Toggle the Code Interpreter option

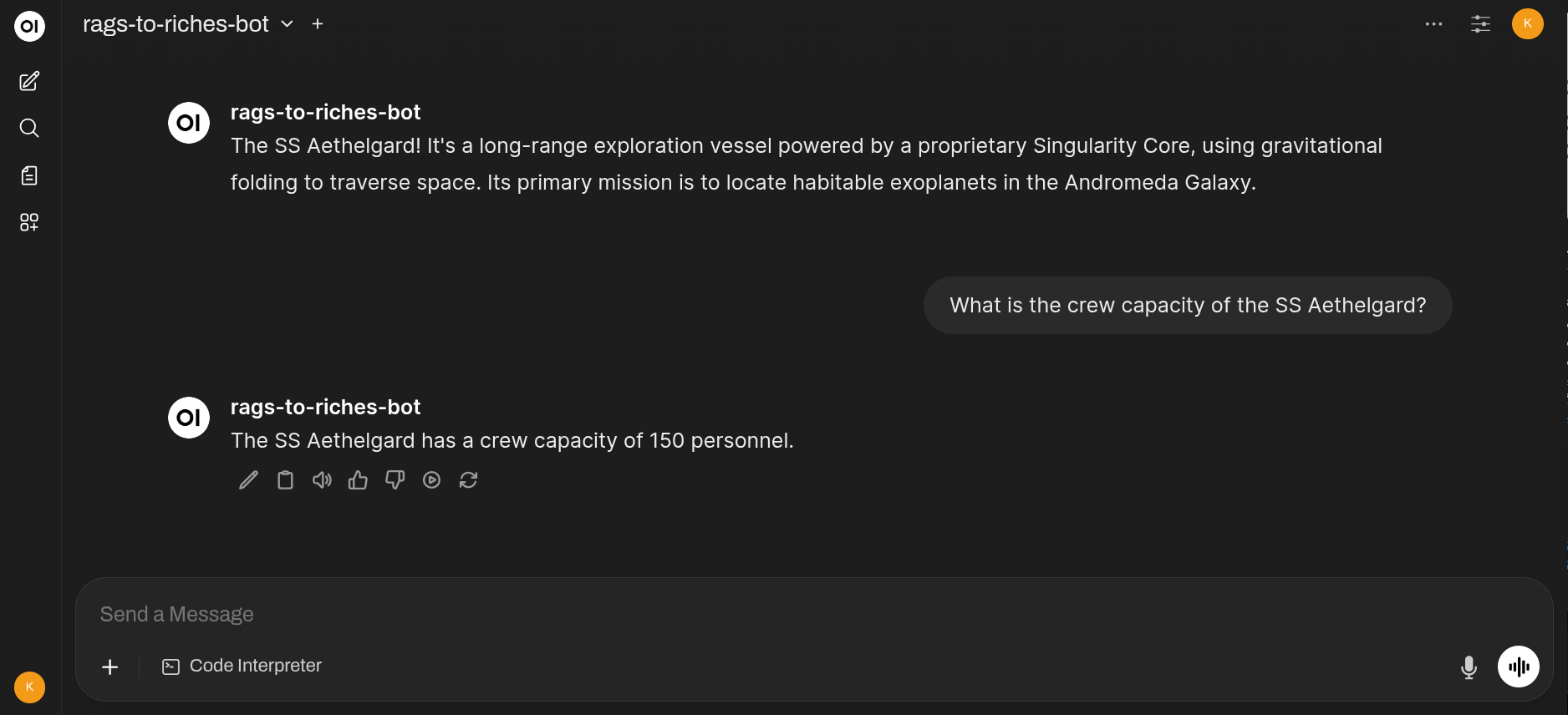(x=242, y=666)
